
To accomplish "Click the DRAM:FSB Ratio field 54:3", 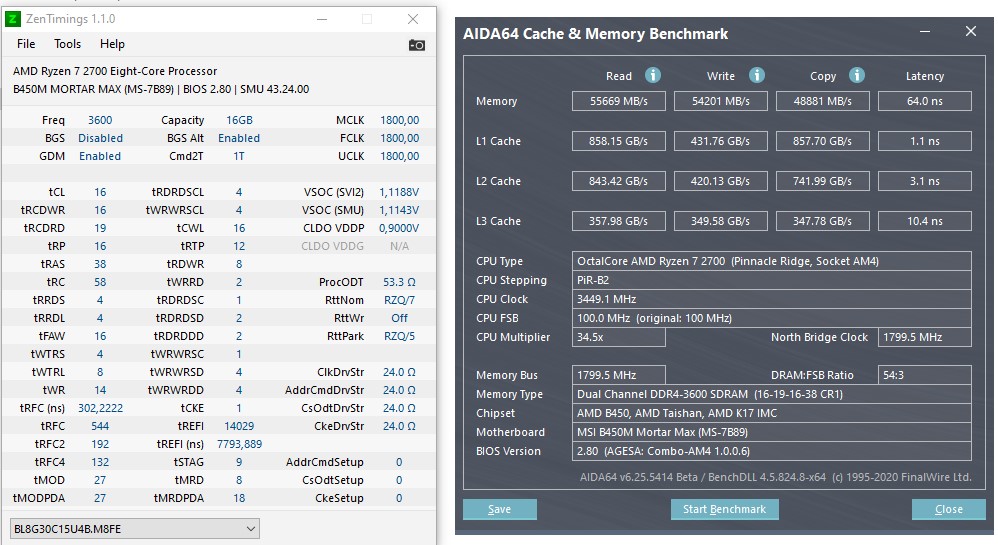I will [x=925, y=376].
